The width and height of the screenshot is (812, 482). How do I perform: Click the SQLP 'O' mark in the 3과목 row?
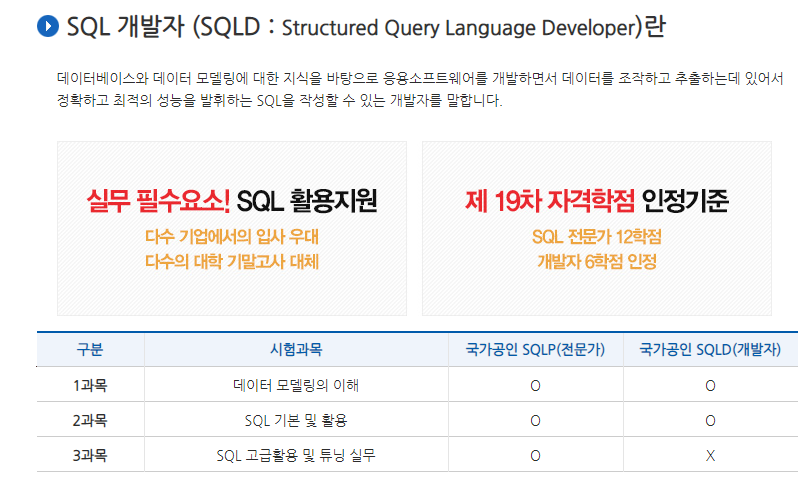(x=535, y=456)
